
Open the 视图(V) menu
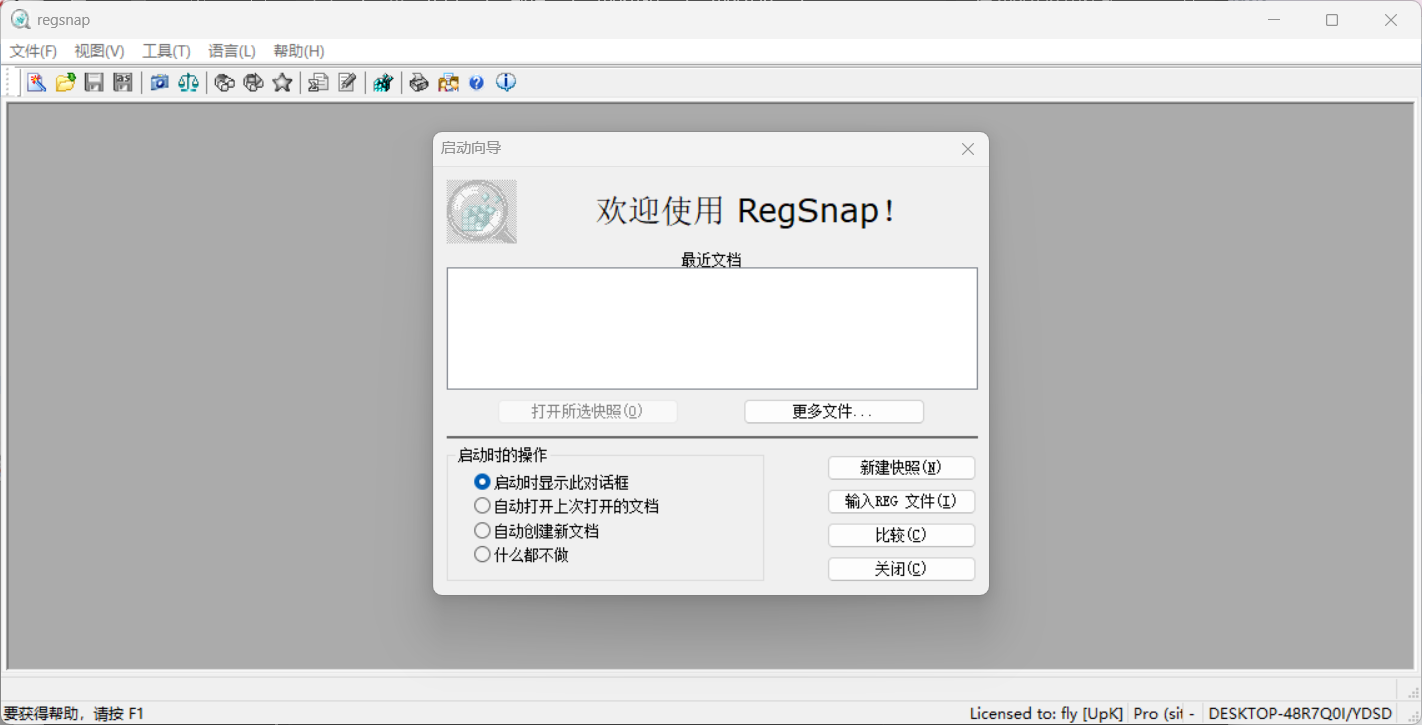coord(99,51)
